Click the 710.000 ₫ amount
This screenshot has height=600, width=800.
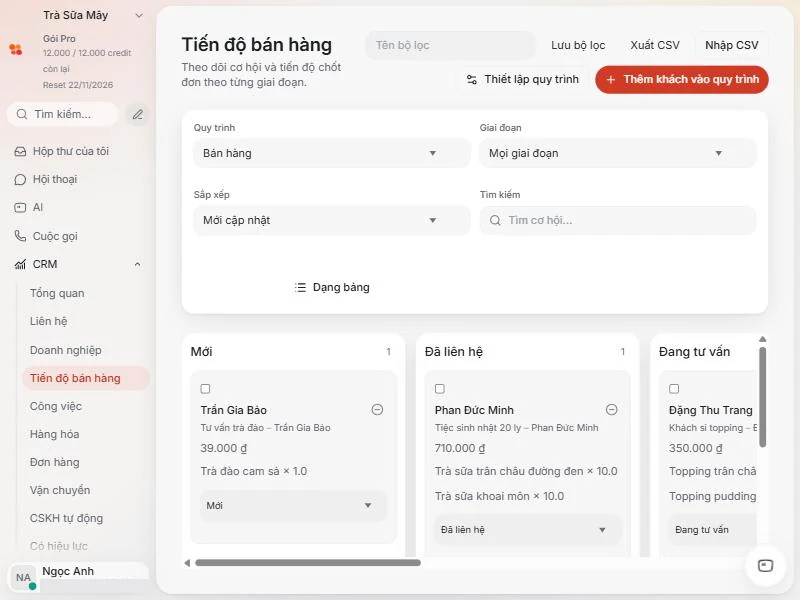pos(460,448)
